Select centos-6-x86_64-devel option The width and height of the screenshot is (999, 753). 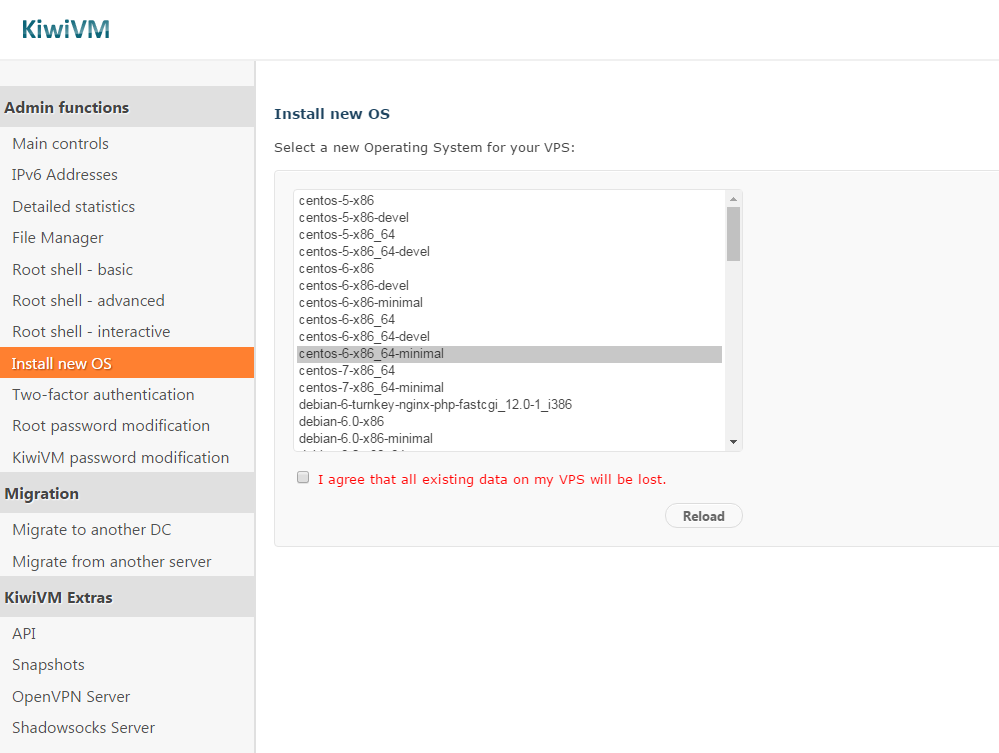(510, 336)
